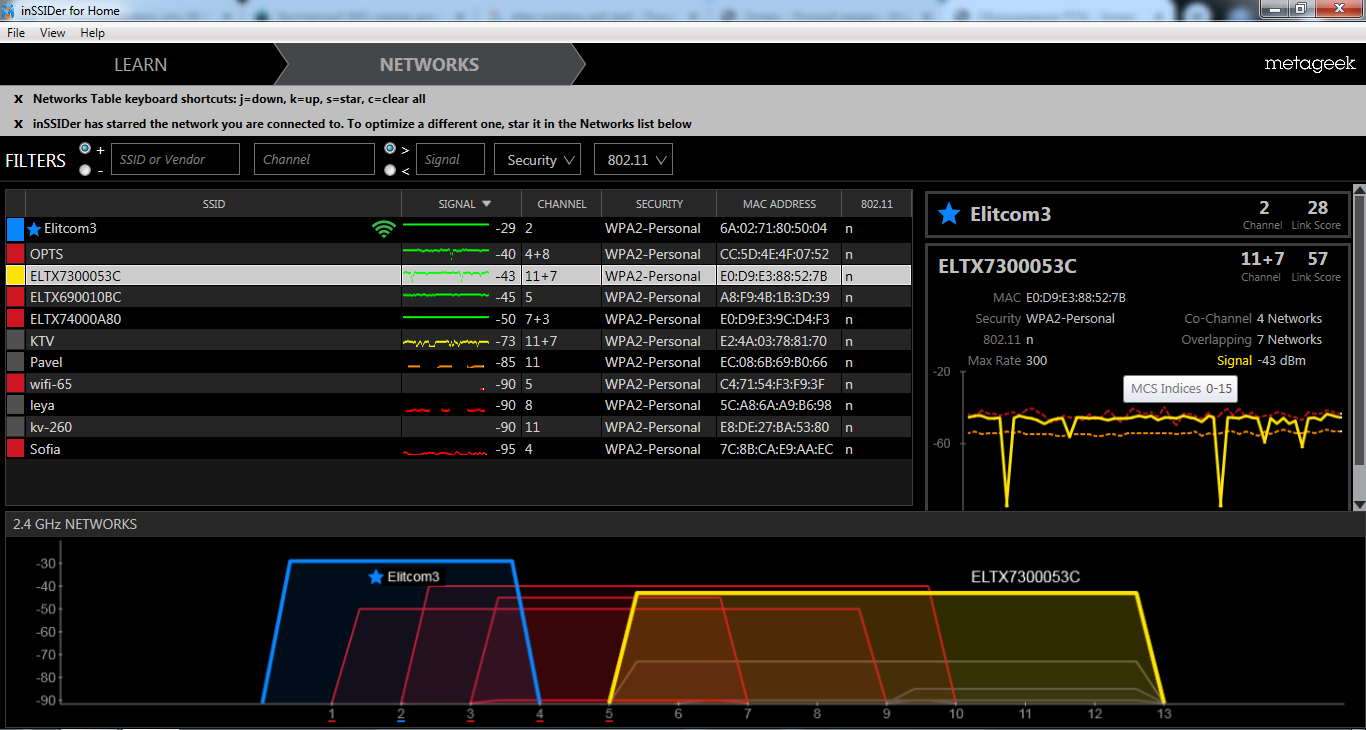Sort by the SIGNAL column header arrow
This screenshot has width=1366, height=730.
coord(487,204)
